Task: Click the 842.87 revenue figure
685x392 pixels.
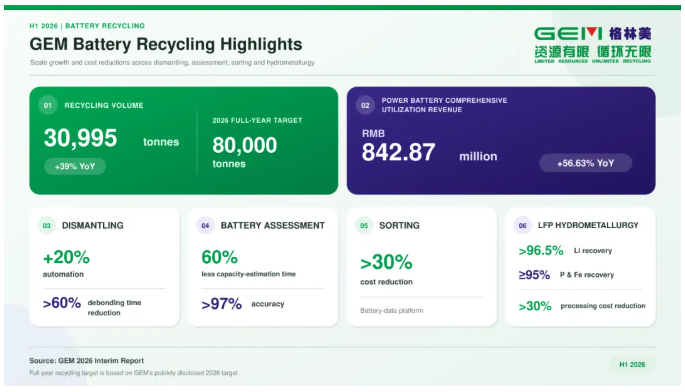Action: point(398,152)
